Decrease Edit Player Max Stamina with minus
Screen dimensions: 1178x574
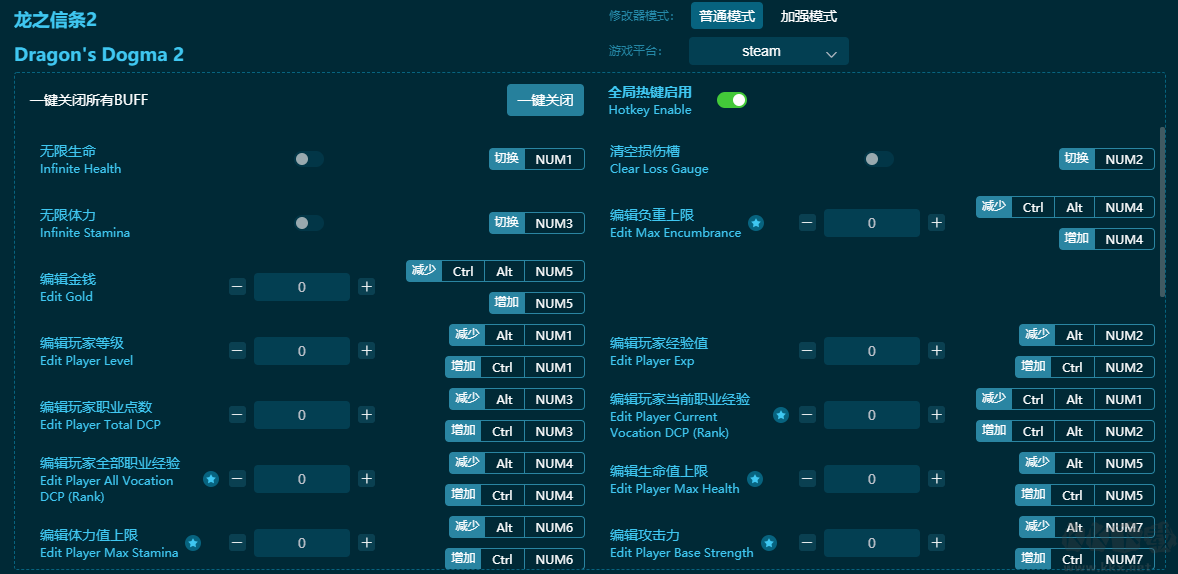[x=237, y=542]
